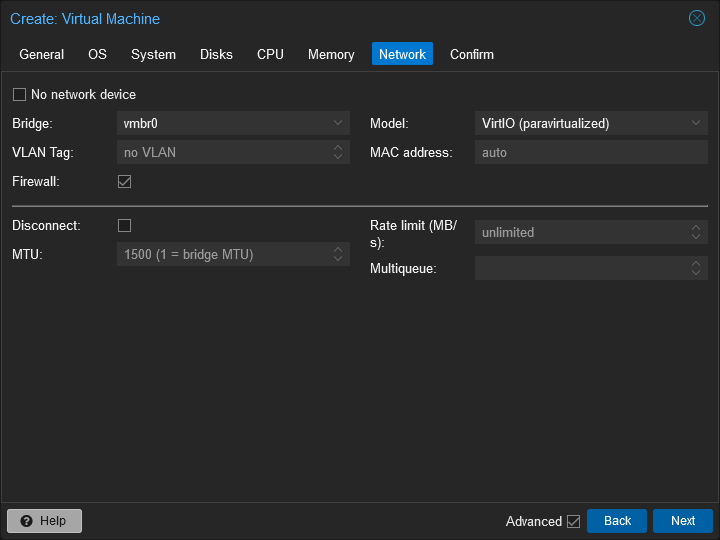Viewport: 720px width, 540px height.
Task: Close the Create Virtual Machine dialog
Action: (x=697, y=18)
